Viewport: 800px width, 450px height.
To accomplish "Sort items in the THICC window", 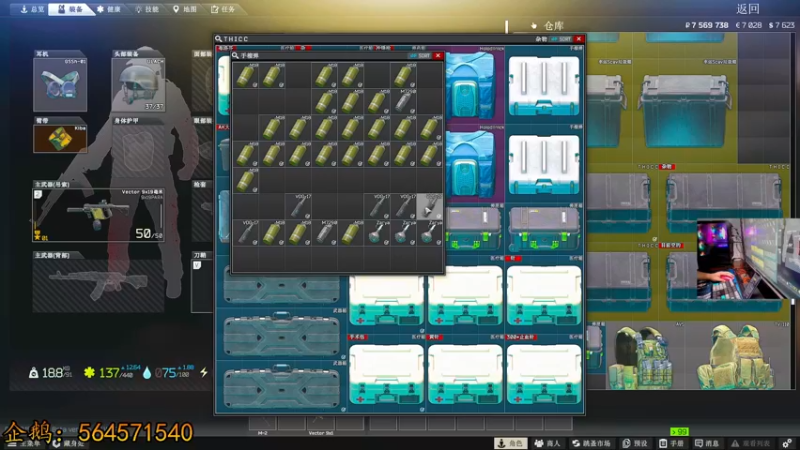I will pyautogui.click(x=561, y=39).
